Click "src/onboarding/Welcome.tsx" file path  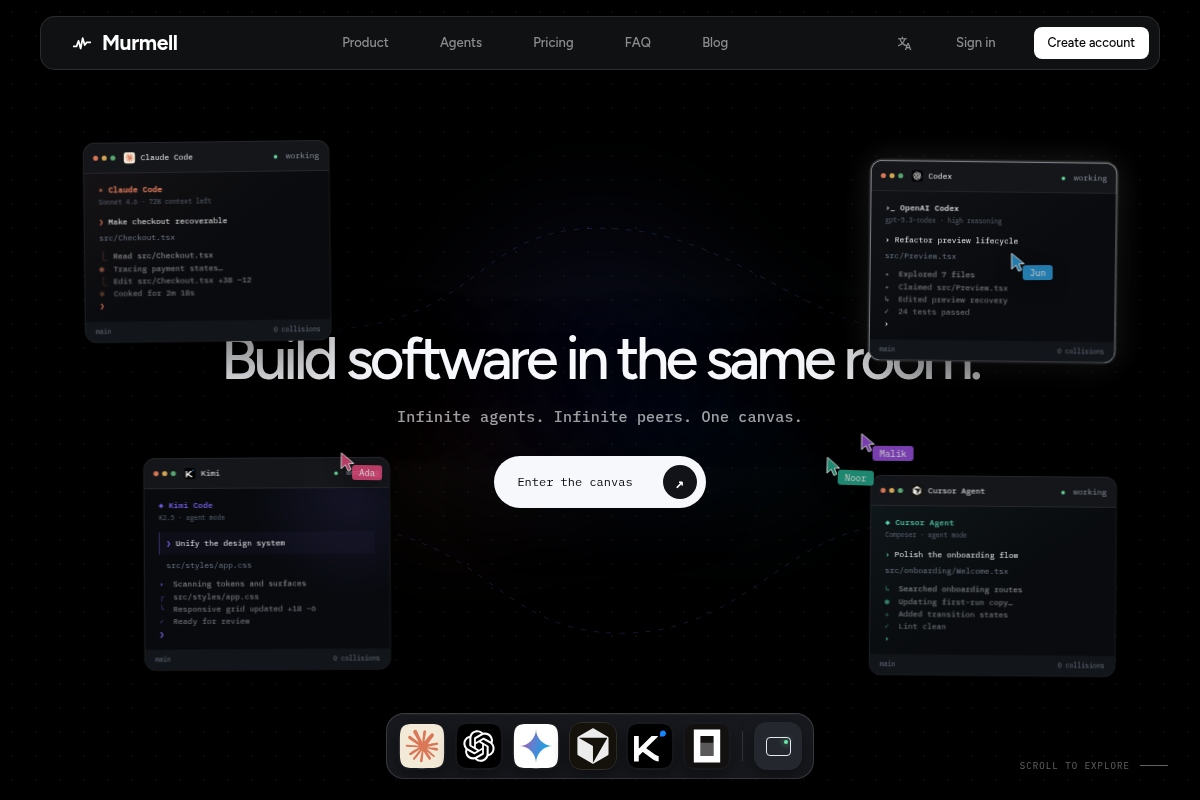click(x=948, y=571)
